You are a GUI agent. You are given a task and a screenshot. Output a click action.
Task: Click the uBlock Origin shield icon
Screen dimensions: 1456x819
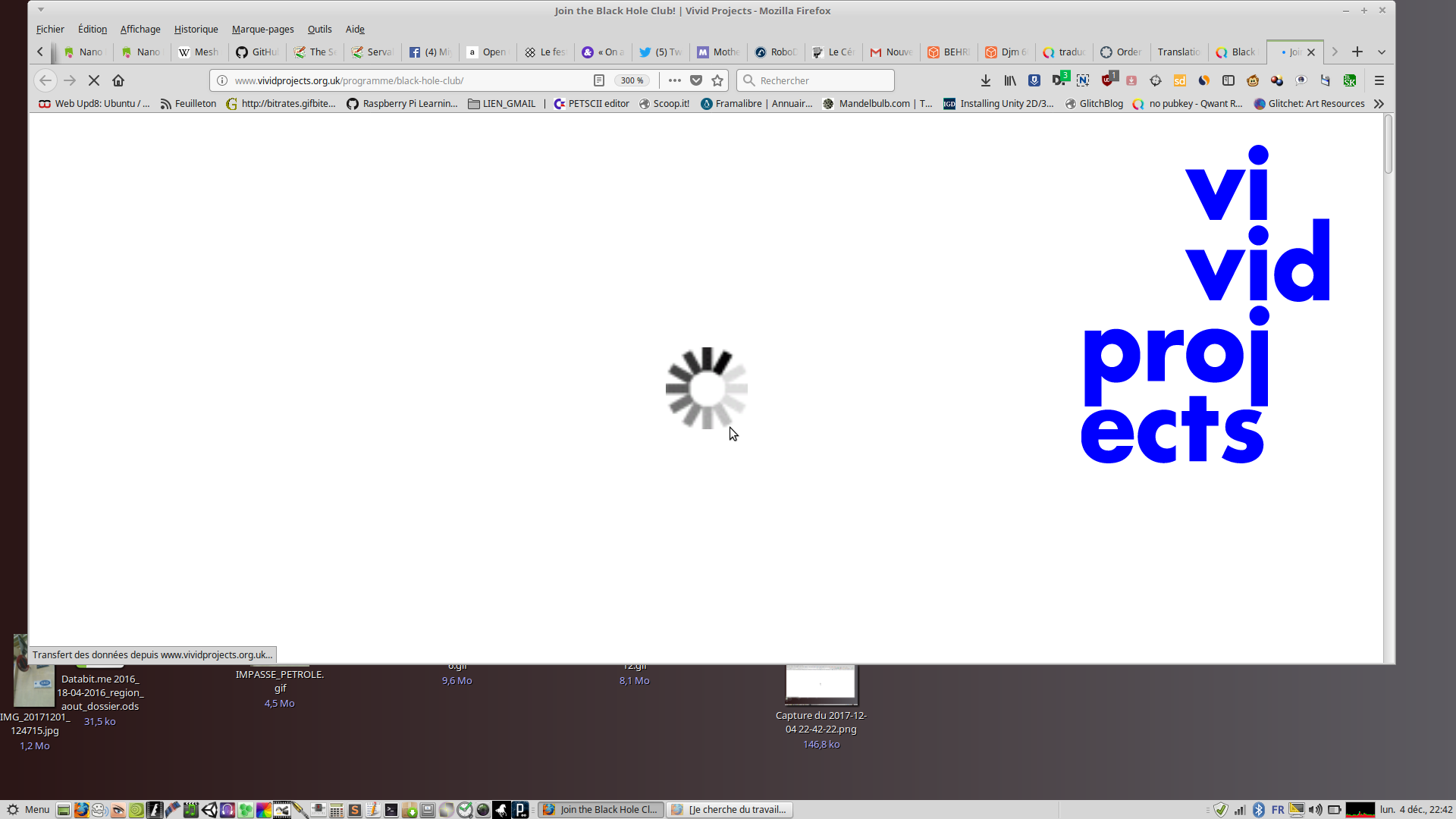point(1108,80)
